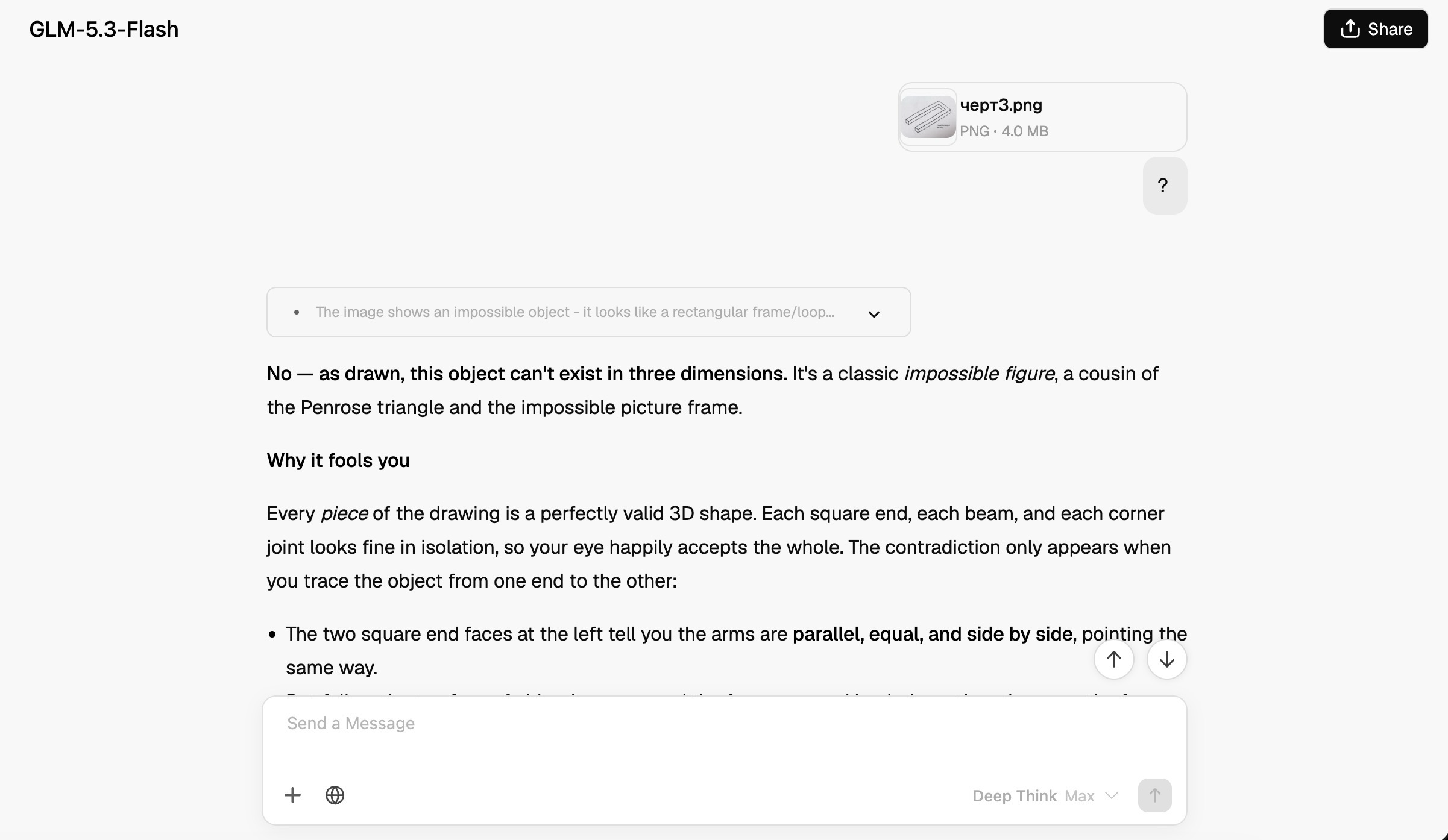This screenshot has height=840, width=1448.
Task: Click the PNG 4.0 MB file info
Action: 1004,131
